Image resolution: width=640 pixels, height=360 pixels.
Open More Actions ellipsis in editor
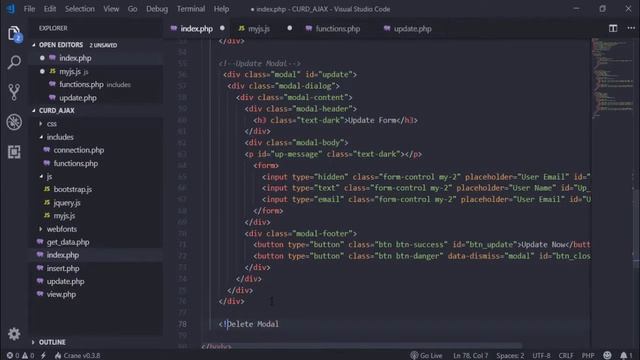pos(631,29)
